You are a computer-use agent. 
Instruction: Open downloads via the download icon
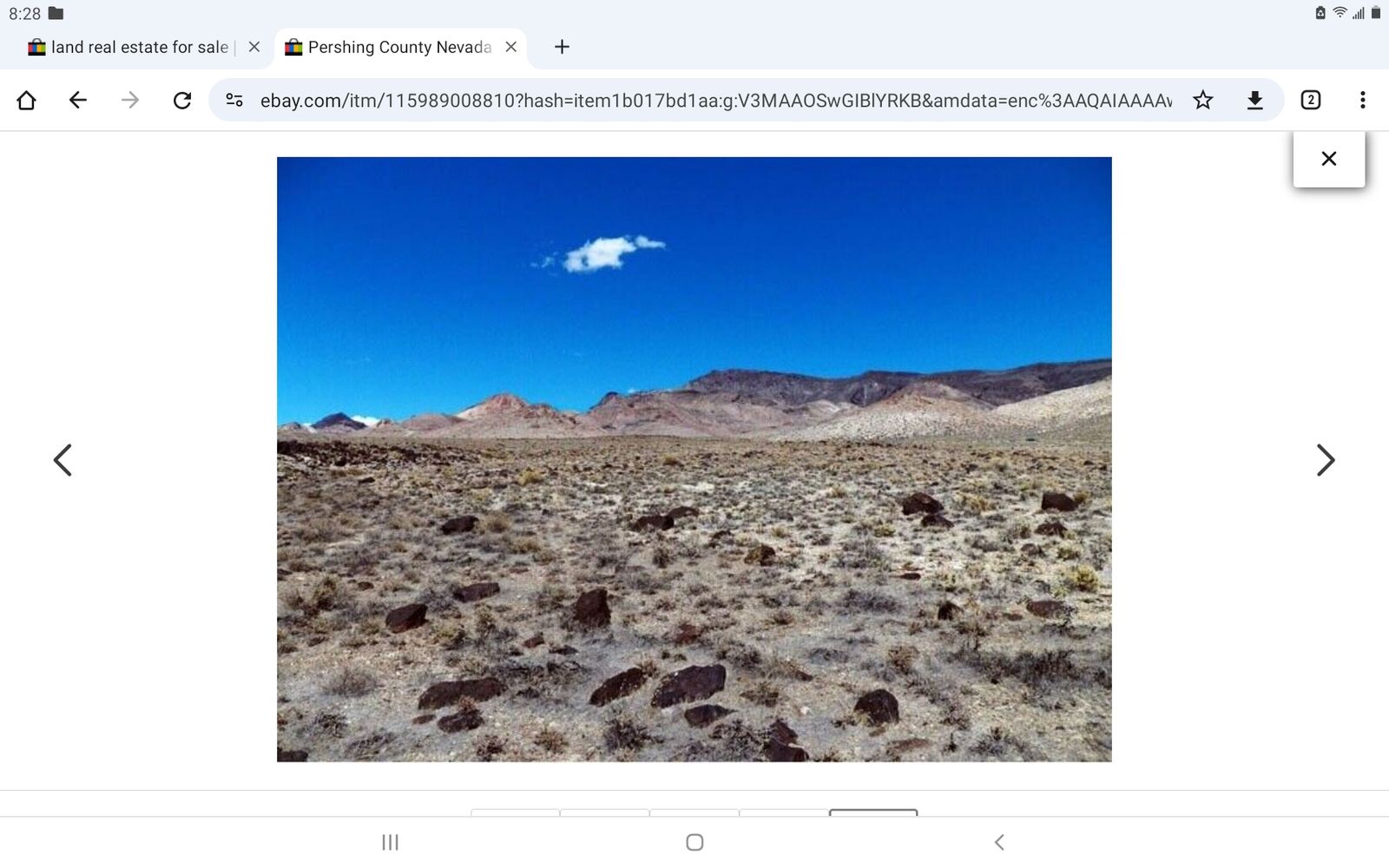pyautogui.click(x=1254, y=101)
